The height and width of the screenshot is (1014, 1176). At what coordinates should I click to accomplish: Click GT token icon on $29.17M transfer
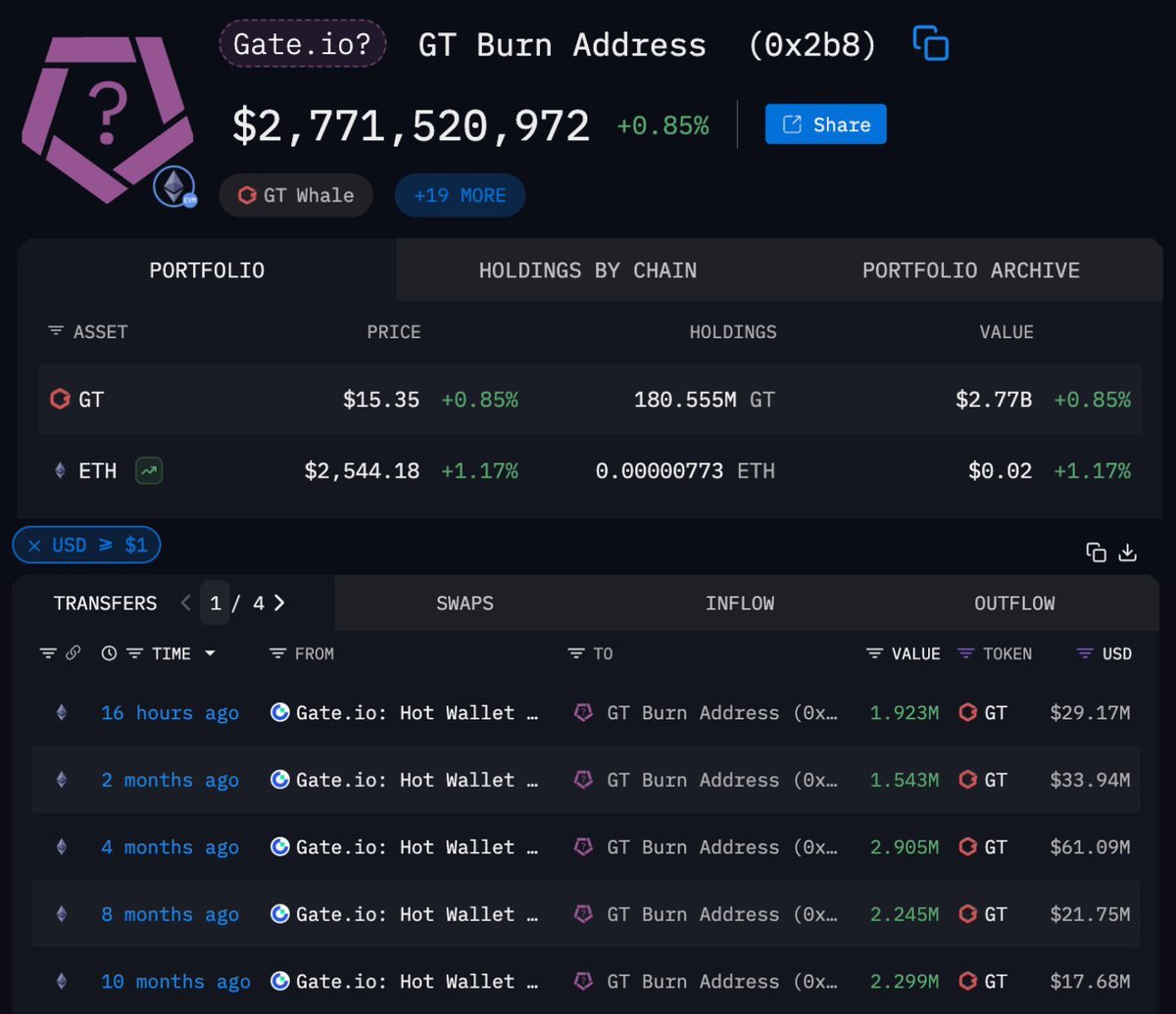[x=968, y=713]
